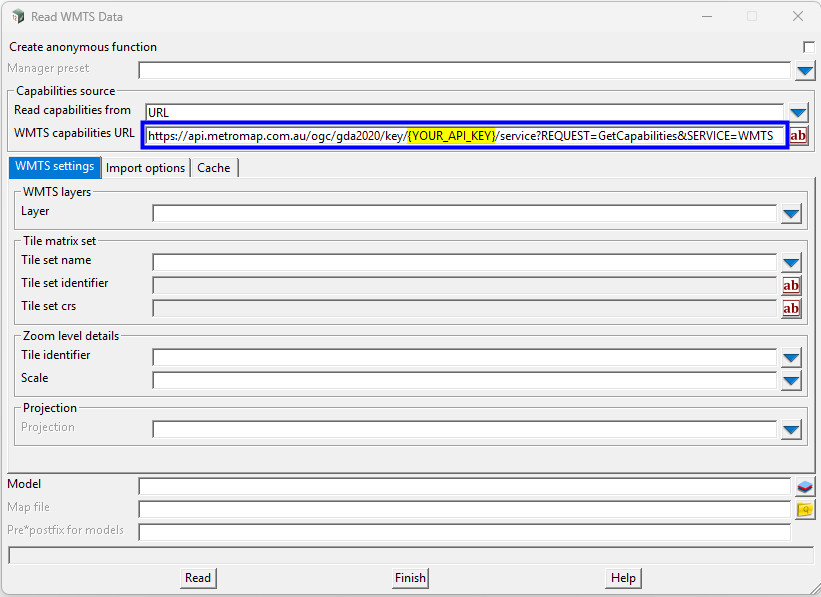Open the Cache tab
821x597 pixels.
[213, 167]
